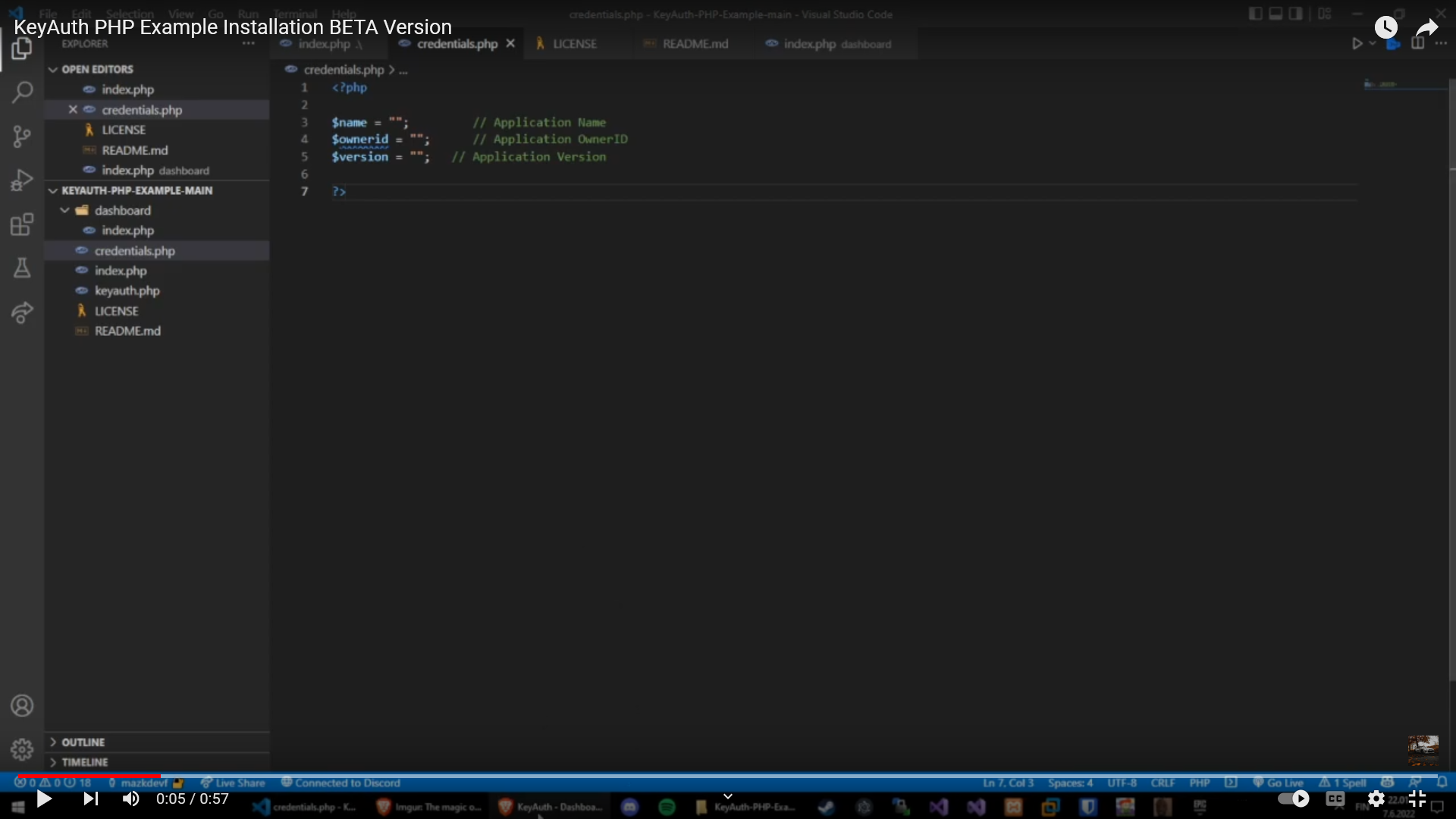Click the YouTube Watch Later clock icon
The width and height of the screenshot is (1456, 819).
coord(1385,28)
